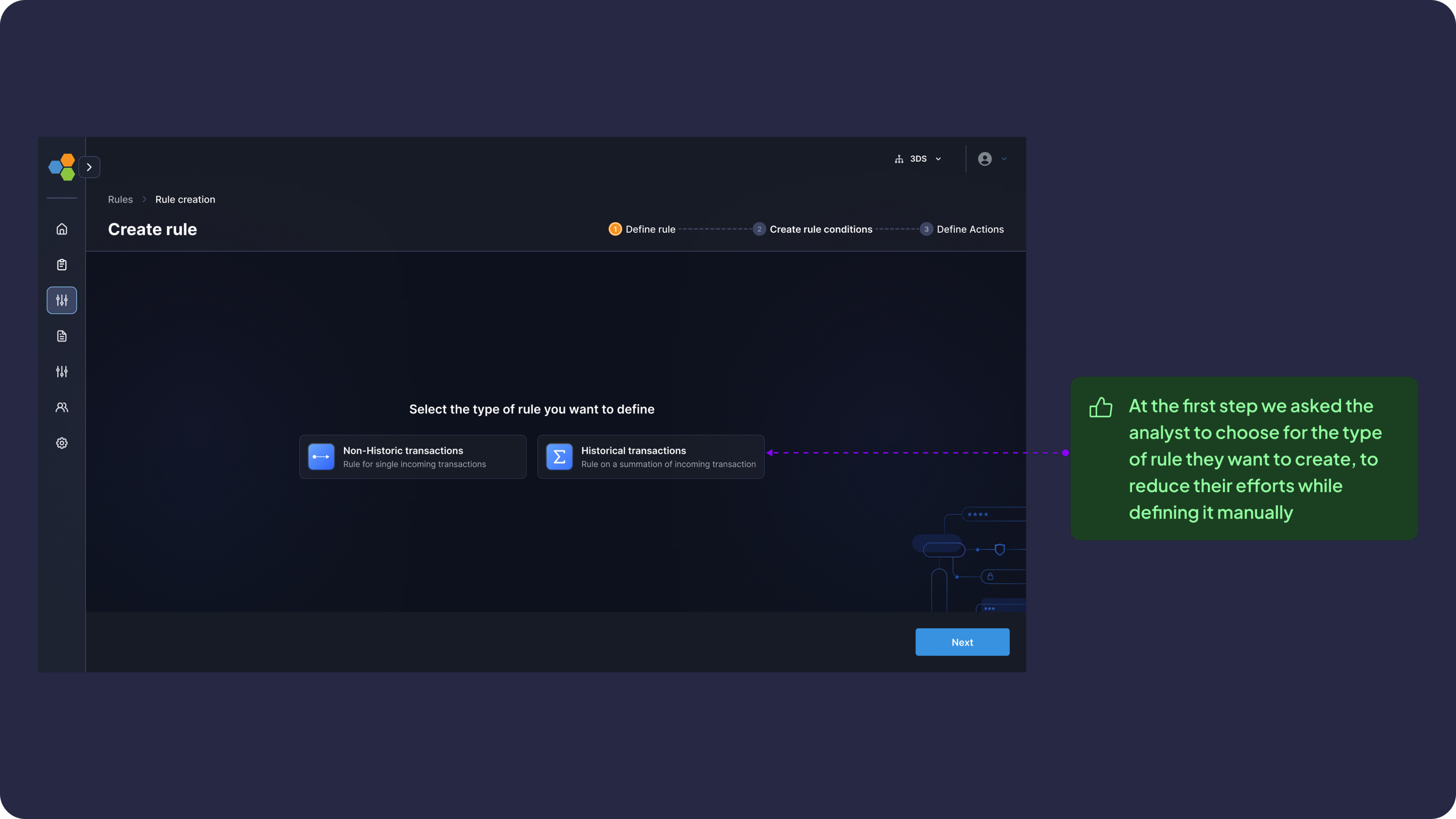Expand the sidebar with chevron button
1456x819 pixels.
(x=89, y=167)
